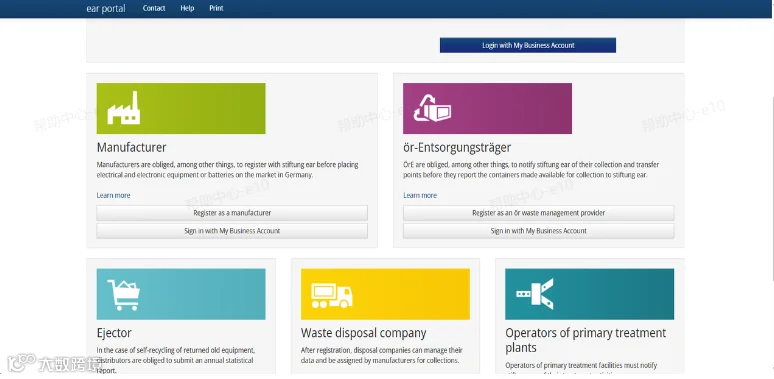Click the Operators of primary treatment plants heading

585,340
